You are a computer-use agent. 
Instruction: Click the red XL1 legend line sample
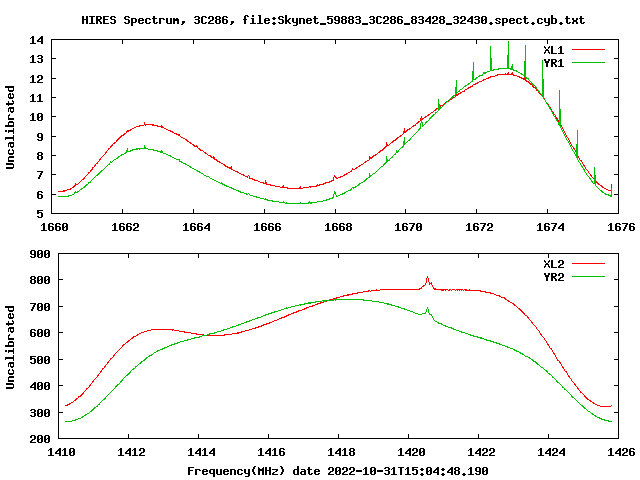coord(588,50)
